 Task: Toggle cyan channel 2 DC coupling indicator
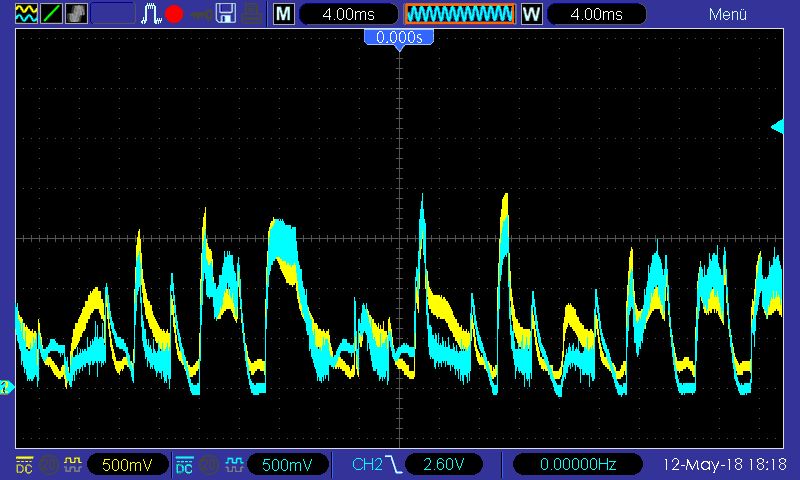point(185,464)
